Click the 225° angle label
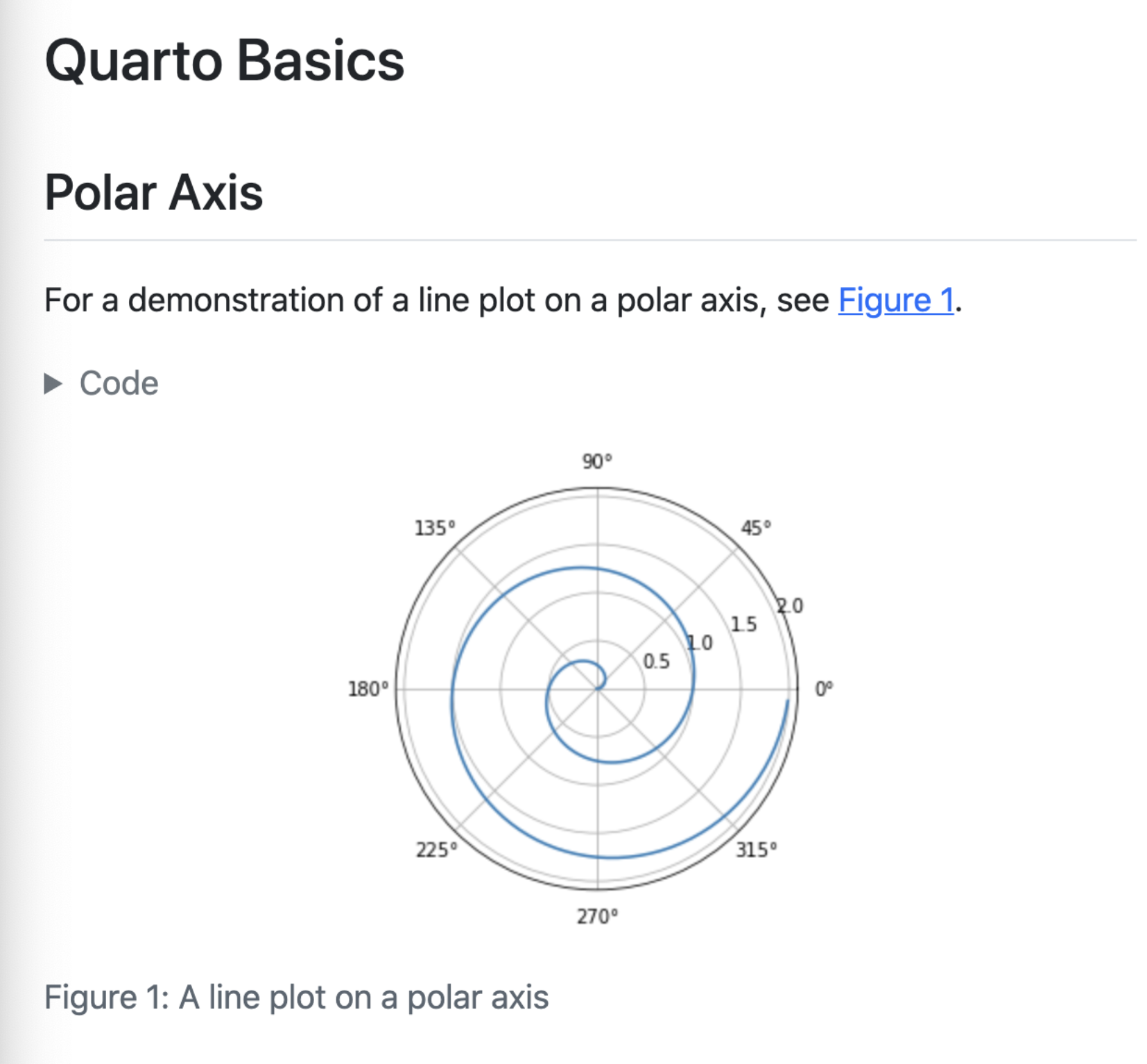This screenshot has width=1147, height=1064. [x=437, y=850]
